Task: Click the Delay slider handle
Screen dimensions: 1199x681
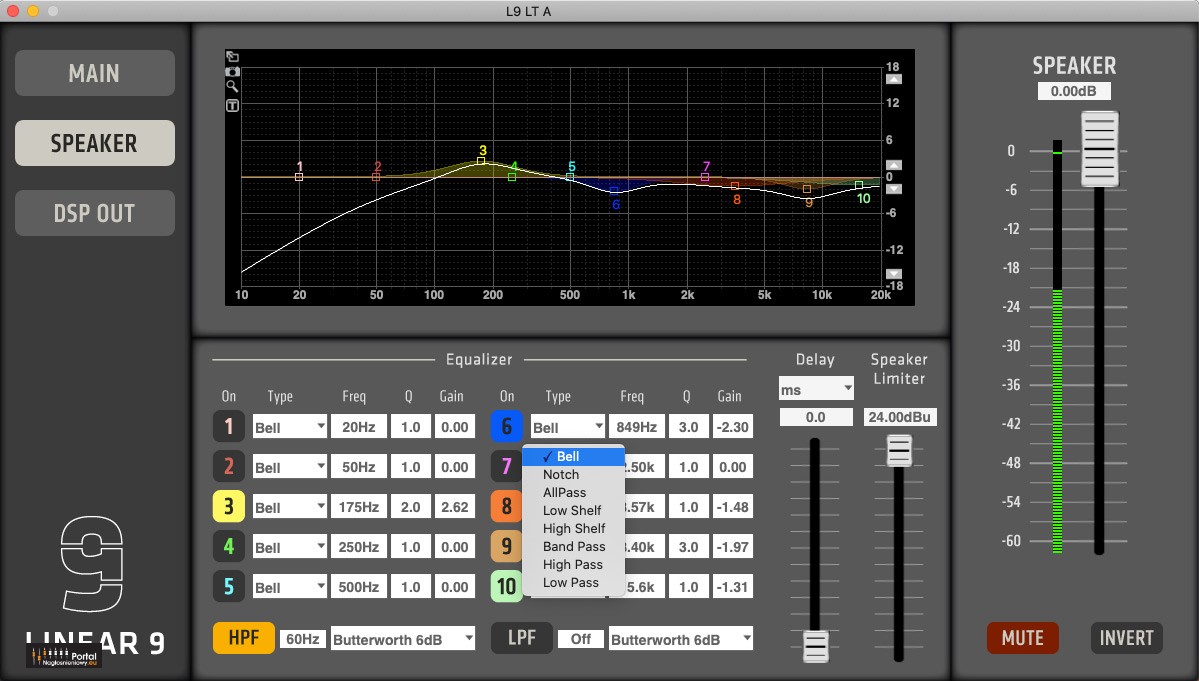Action: 815,647
